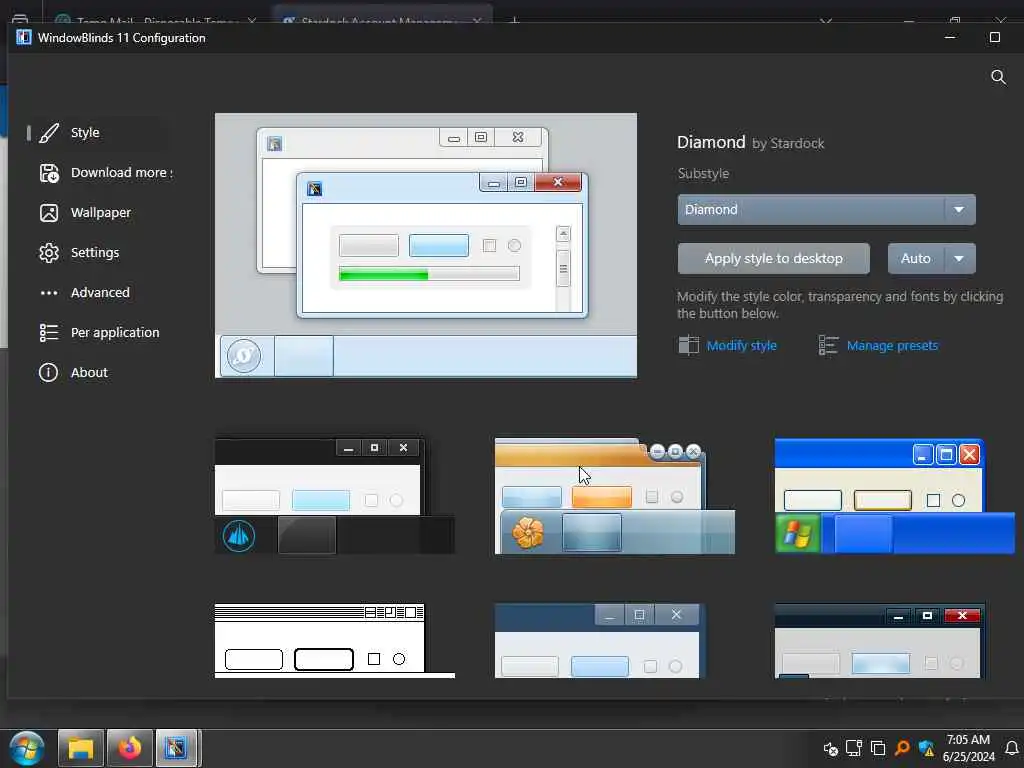The image size is (1024, 768).
Task: Open File Explorer from the taskbar
Action: (81, 748)
